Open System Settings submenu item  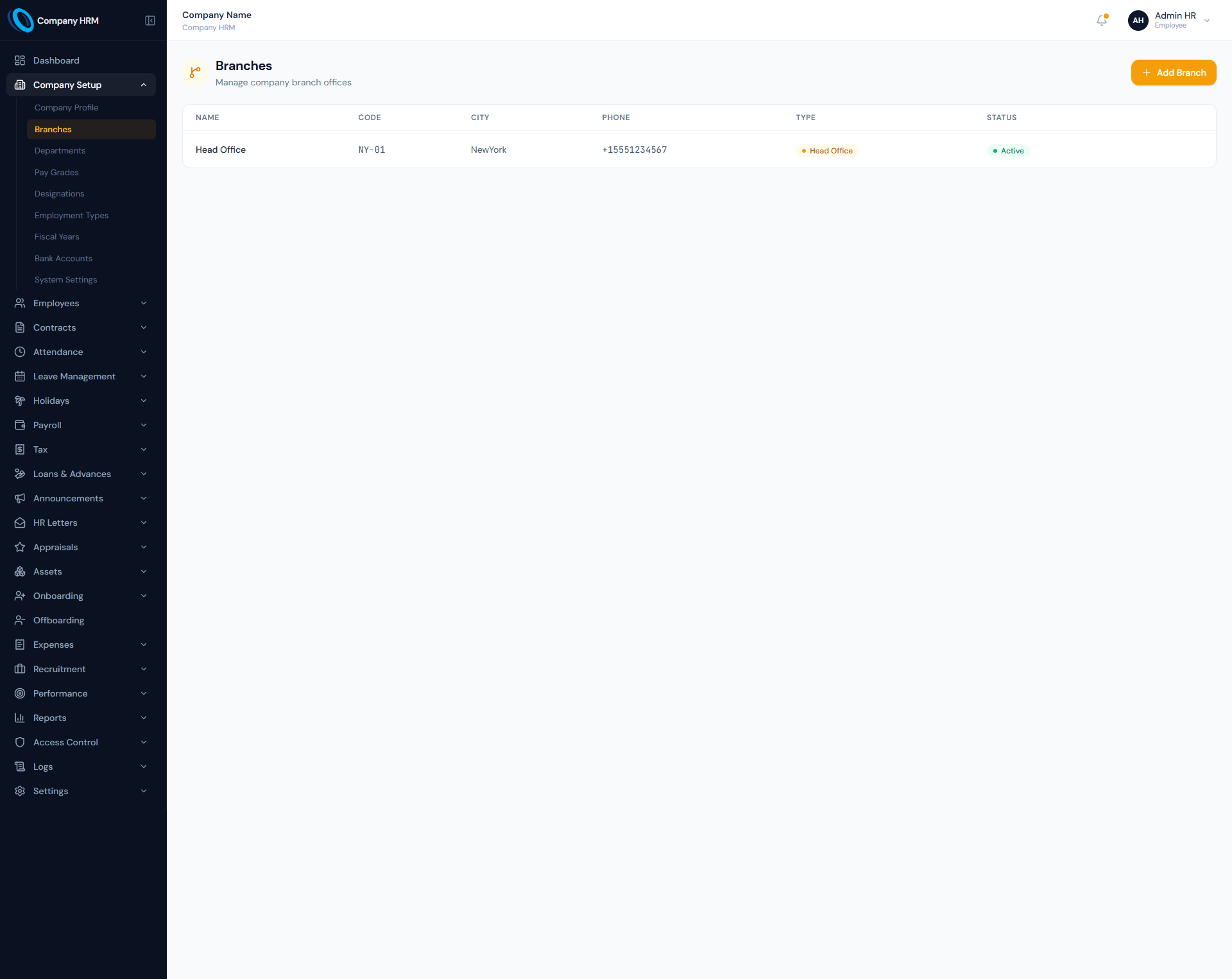click(x=91, y=280)
